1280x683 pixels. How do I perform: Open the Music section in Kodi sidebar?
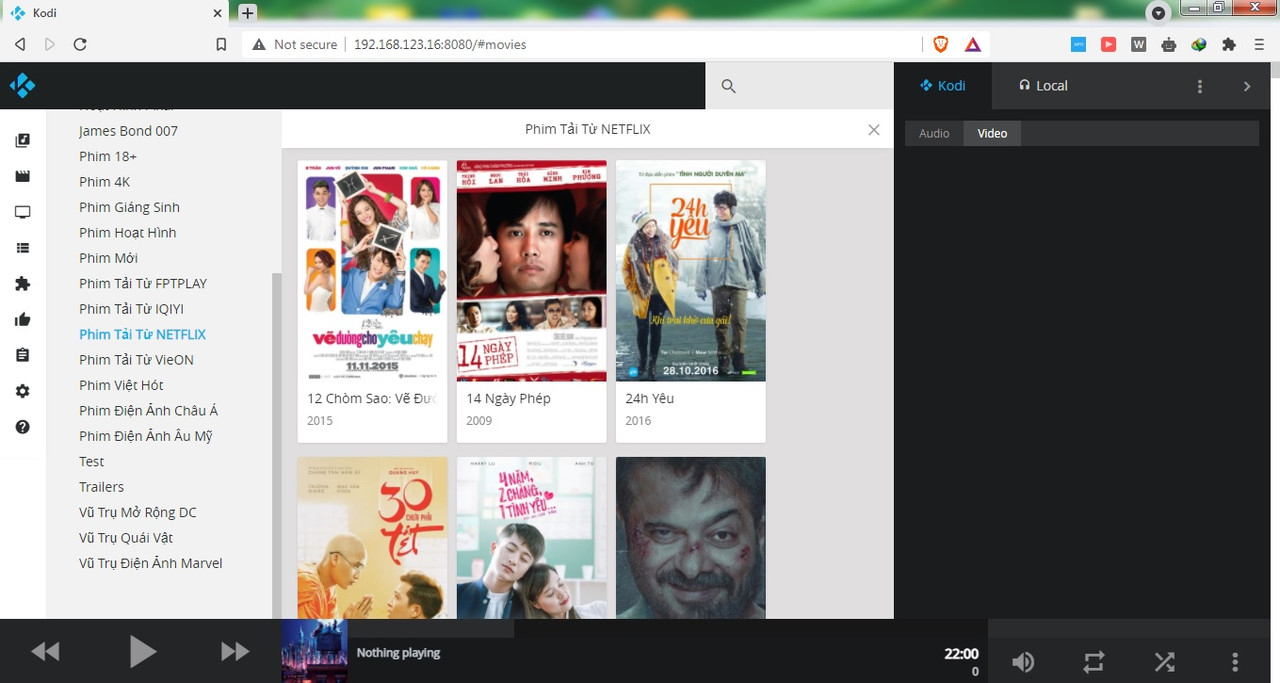click(22, 140)
